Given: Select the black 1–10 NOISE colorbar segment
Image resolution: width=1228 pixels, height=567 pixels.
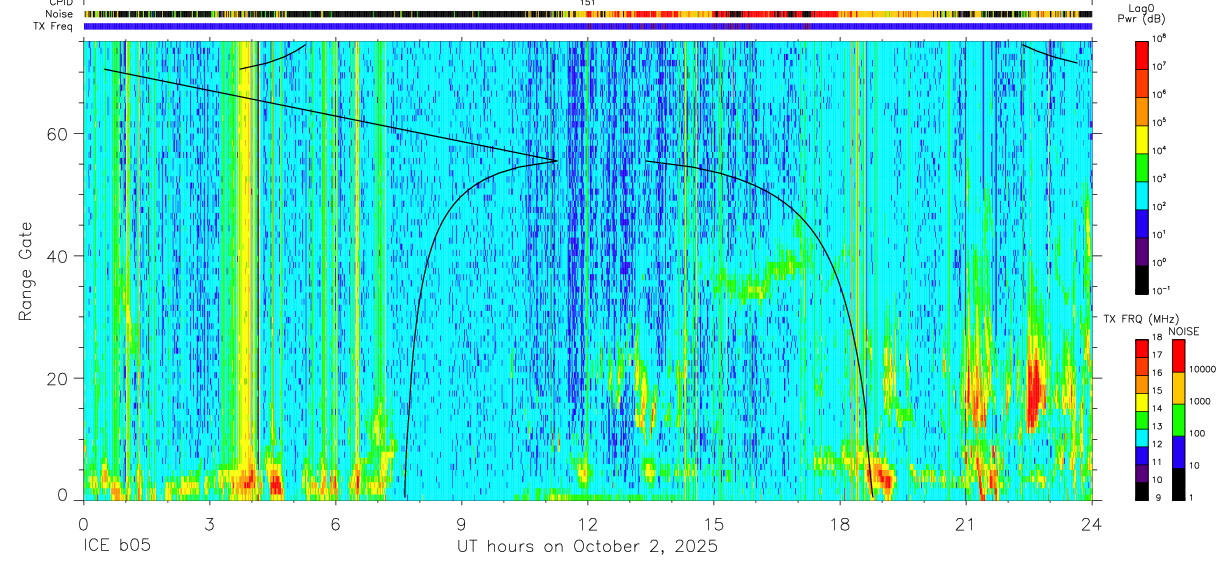Looking at the screenshot, I should pyautogui.click(x=1179, y=484).
